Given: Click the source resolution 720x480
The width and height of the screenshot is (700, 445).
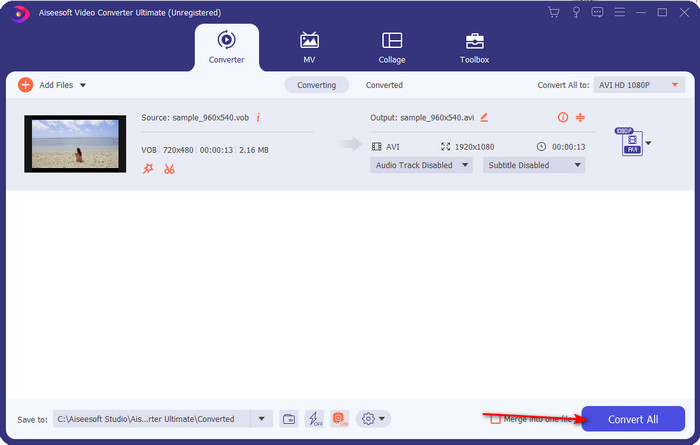Looking at the screenshot, I should [x=178, y=150].
